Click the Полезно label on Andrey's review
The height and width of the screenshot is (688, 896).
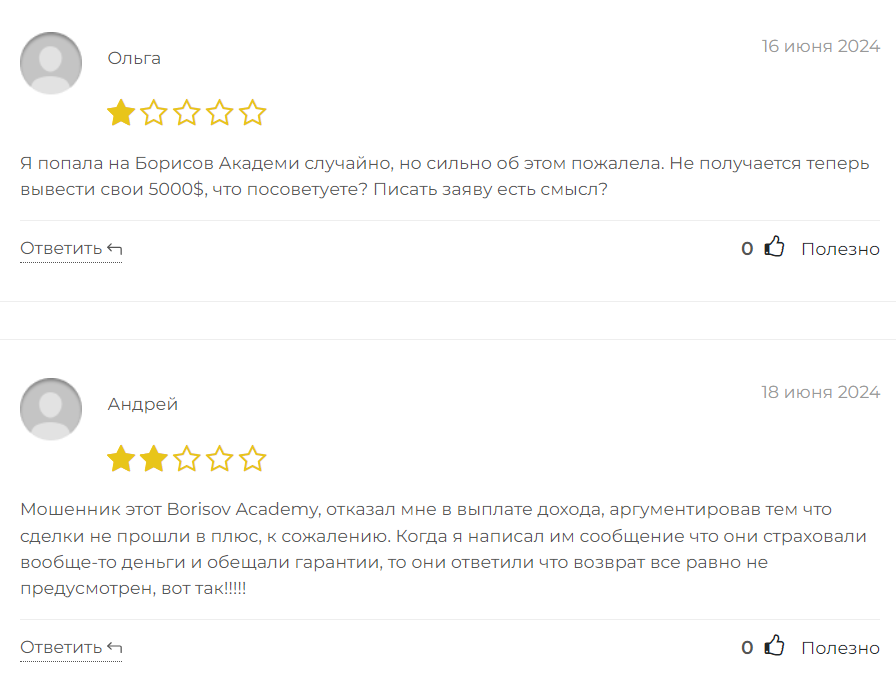(841, 647)
